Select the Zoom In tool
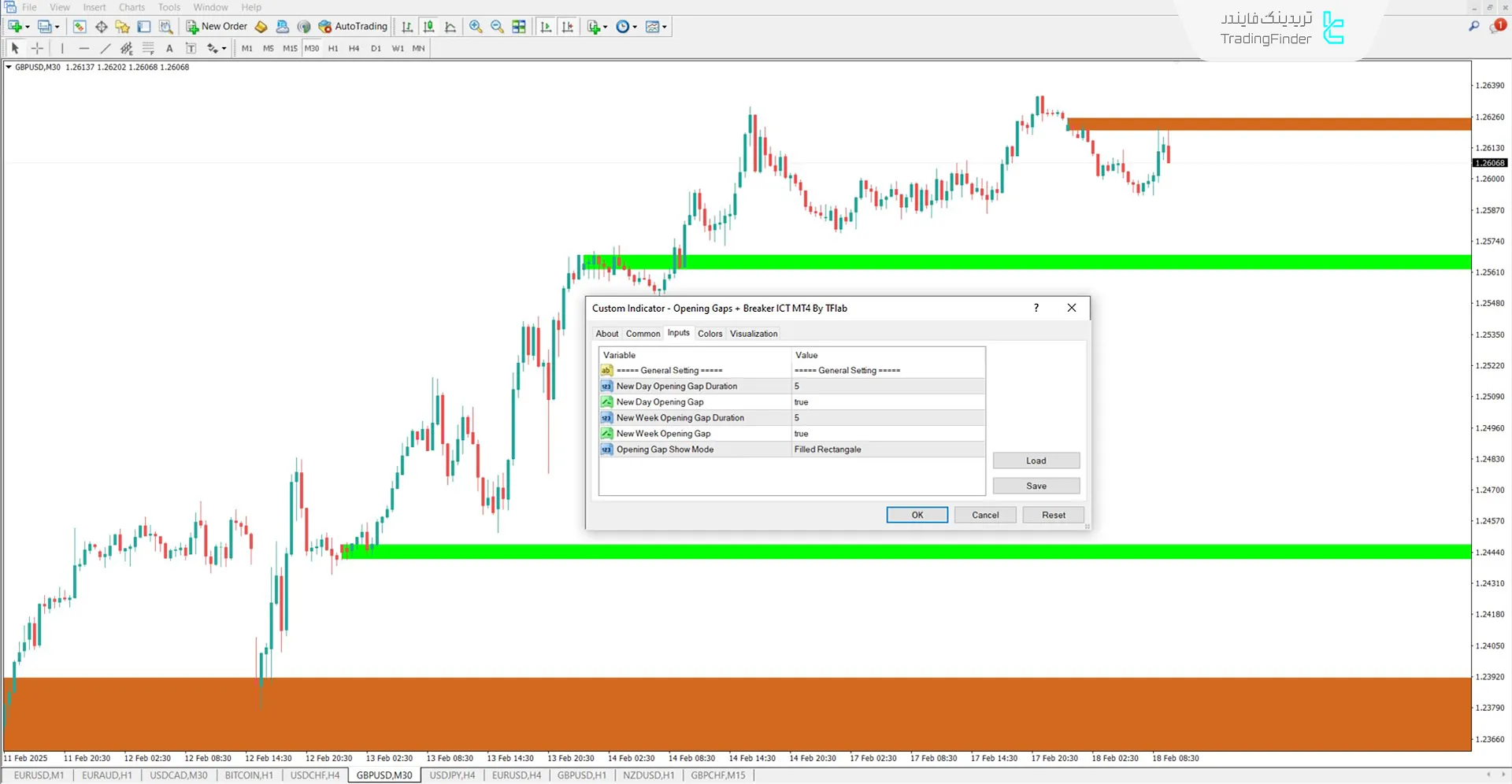 point(476,26)
